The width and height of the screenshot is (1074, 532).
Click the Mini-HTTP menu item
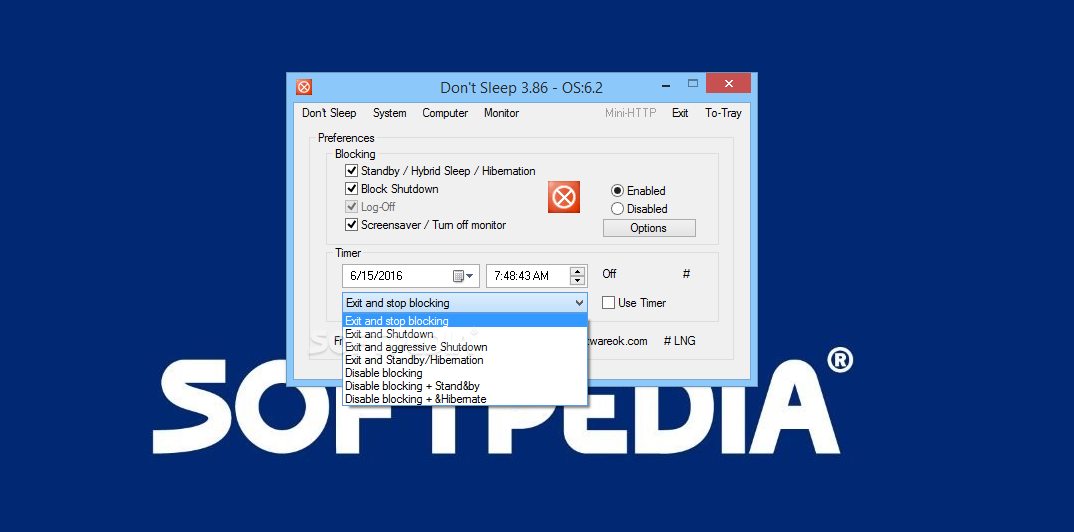pyautogui.click(x=630, y=113)
